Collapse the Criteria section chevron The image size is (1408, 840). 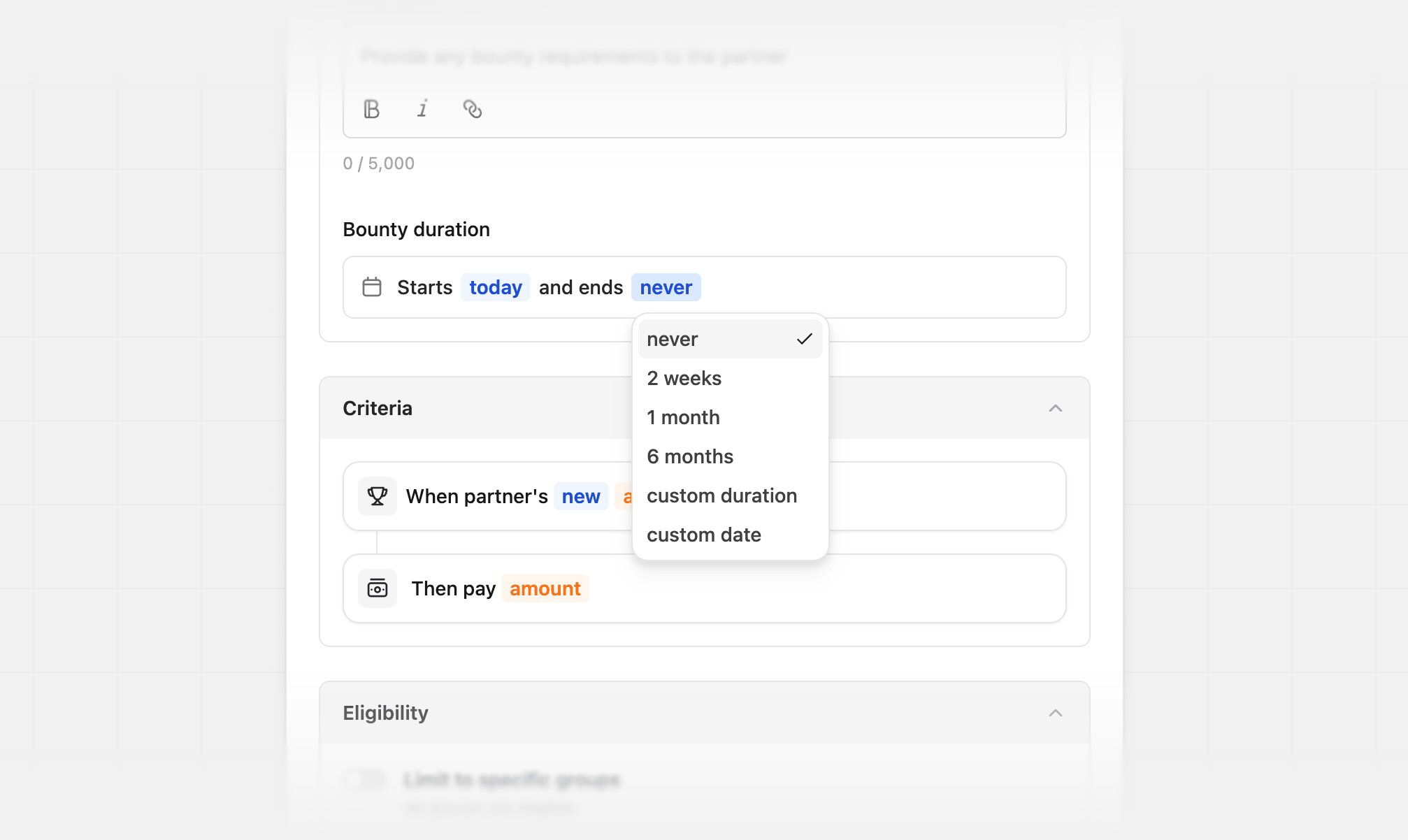point(1056,408)
